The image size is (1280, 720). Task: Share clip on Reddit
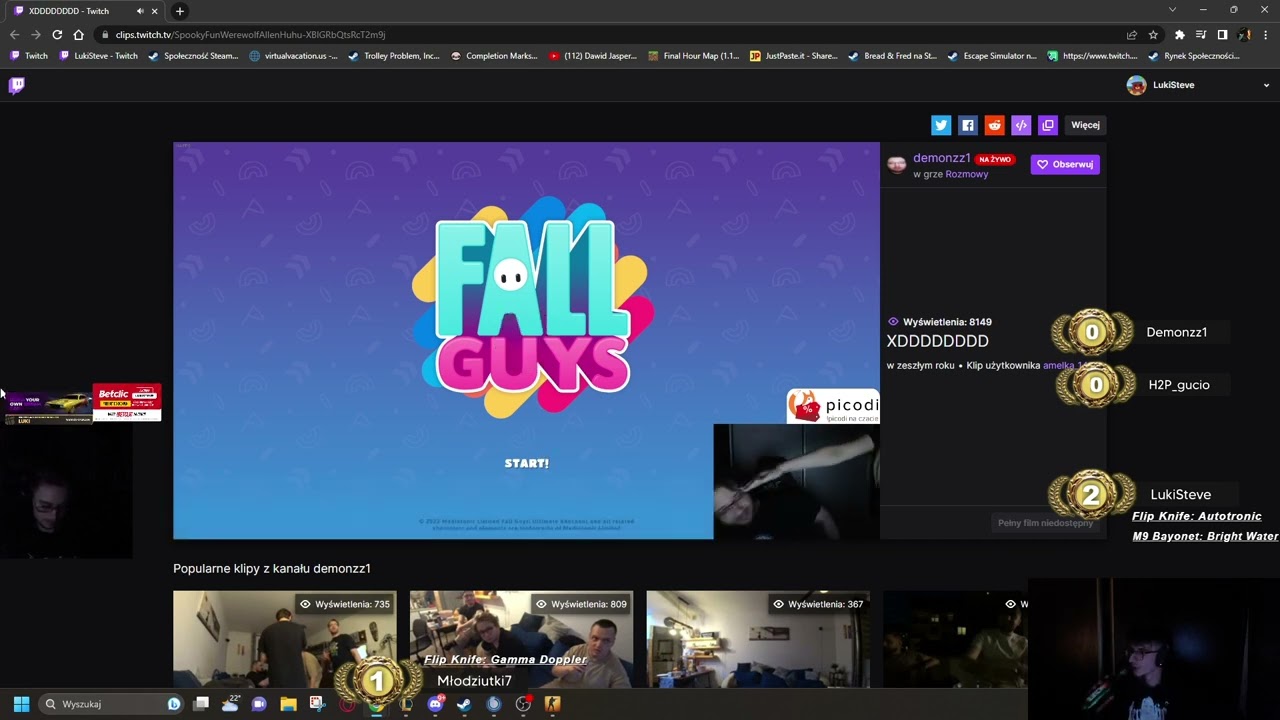[x=994, y=125]
